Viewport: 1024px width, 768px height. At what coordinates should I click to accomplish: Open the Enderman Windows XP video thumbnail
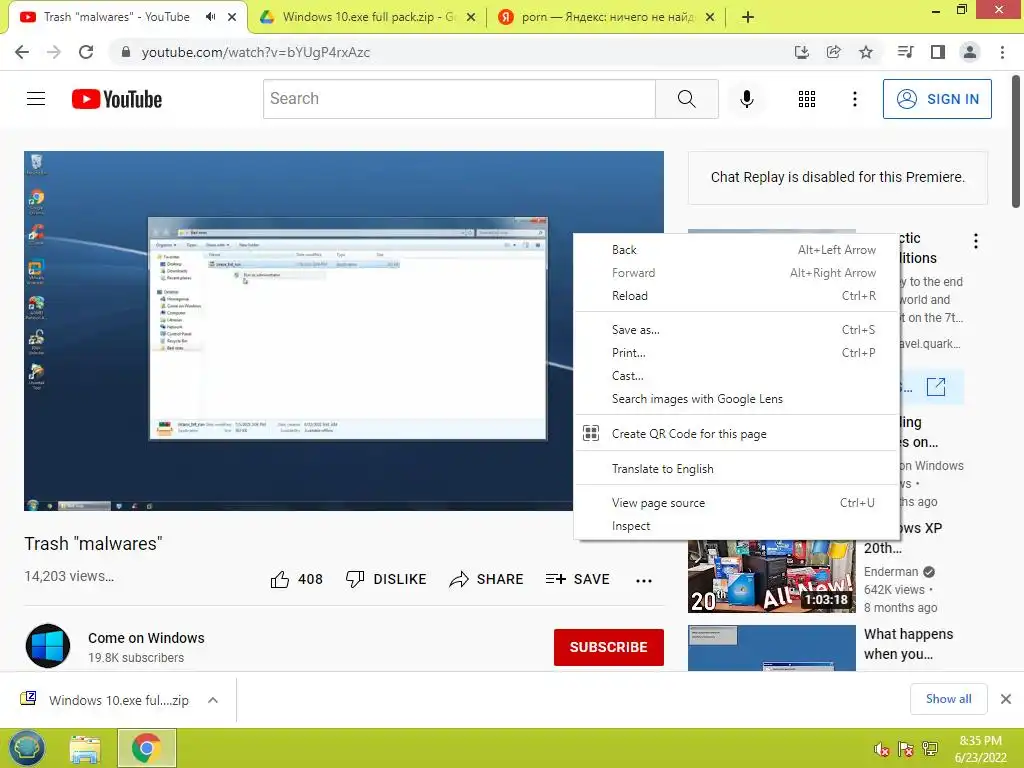pyautogui.click(x=771, y=577)
